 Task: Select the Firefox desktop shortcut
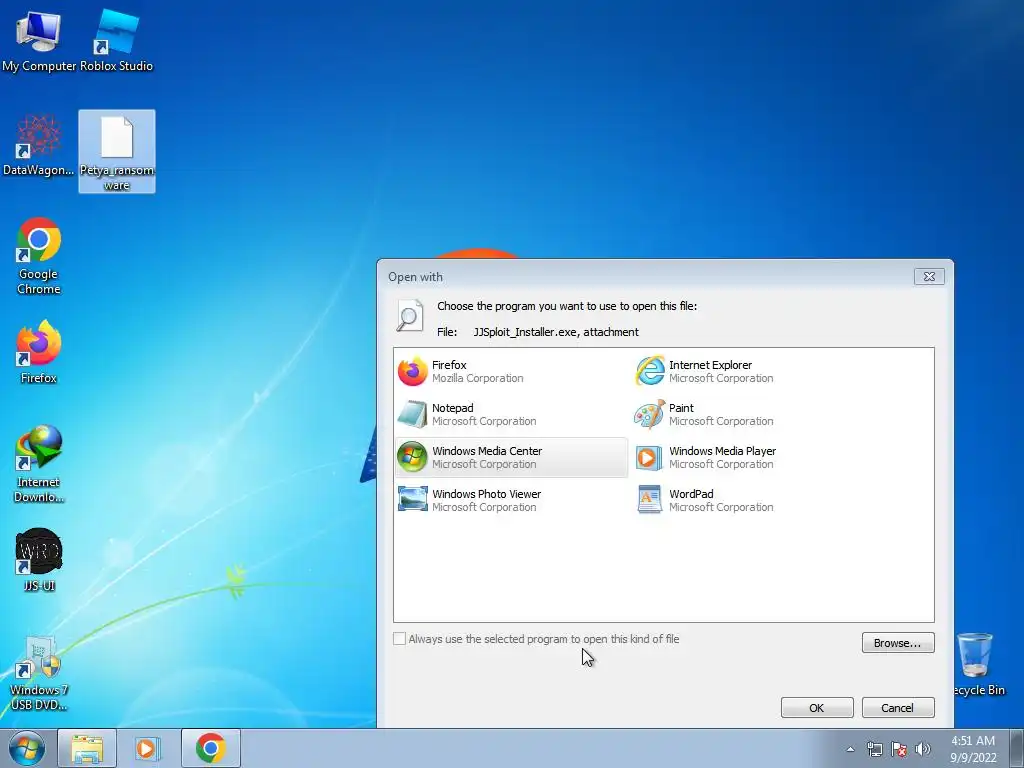(39, 351)
